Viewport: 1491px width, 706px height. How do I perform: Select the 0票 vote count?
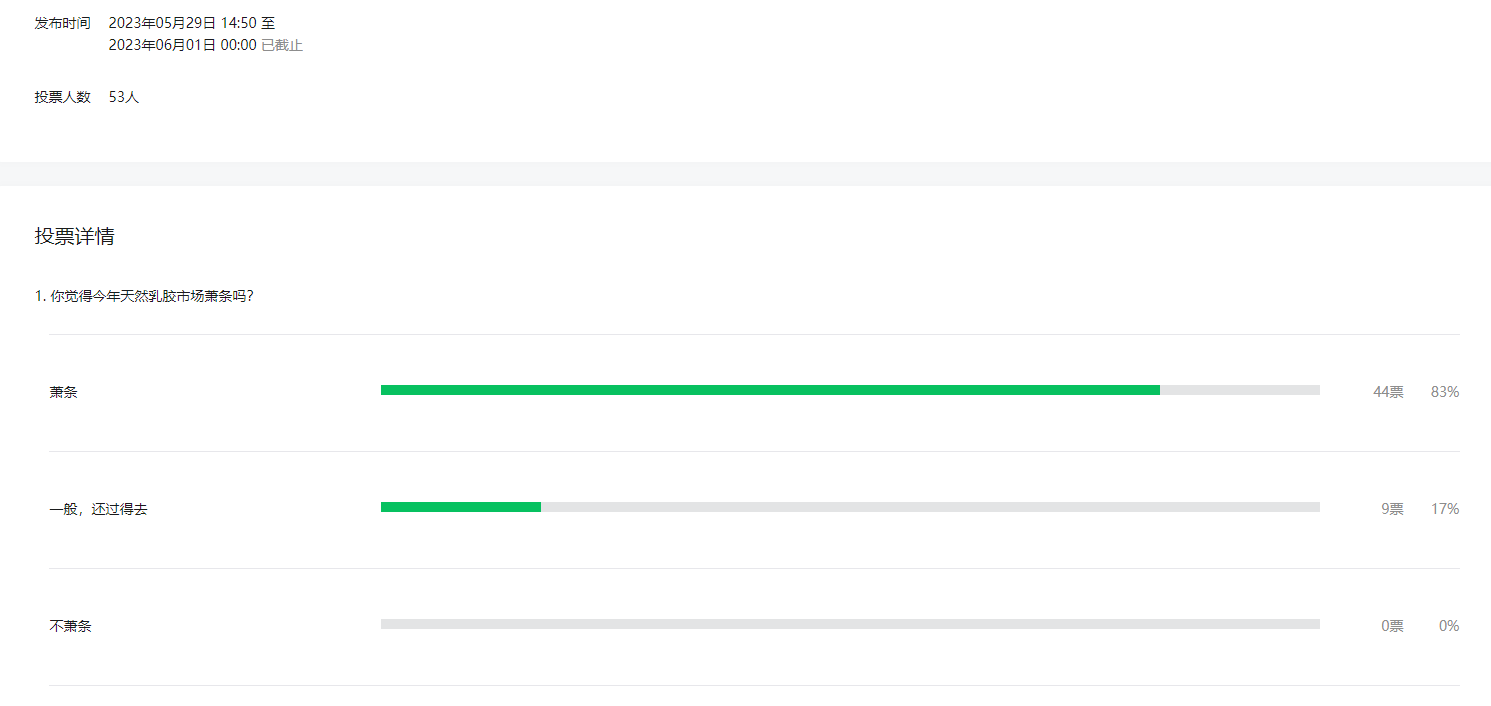[1392, 626]
